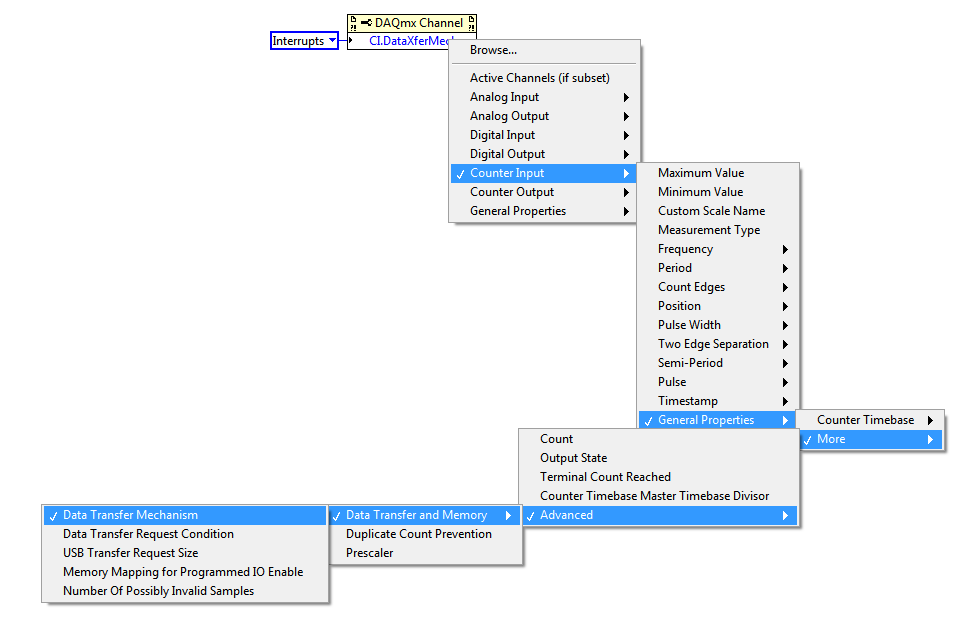Select Data Transfer Request Condition

point(185,534)
